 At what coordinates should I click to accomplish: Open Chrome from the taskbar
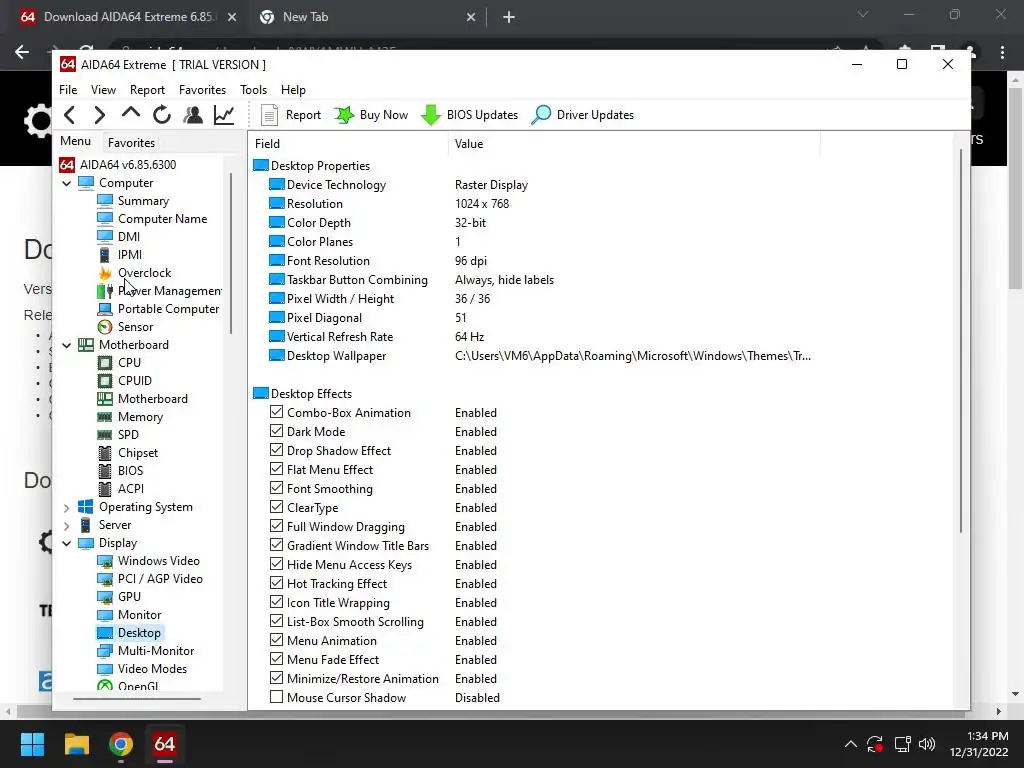click(x=121, y=744)
